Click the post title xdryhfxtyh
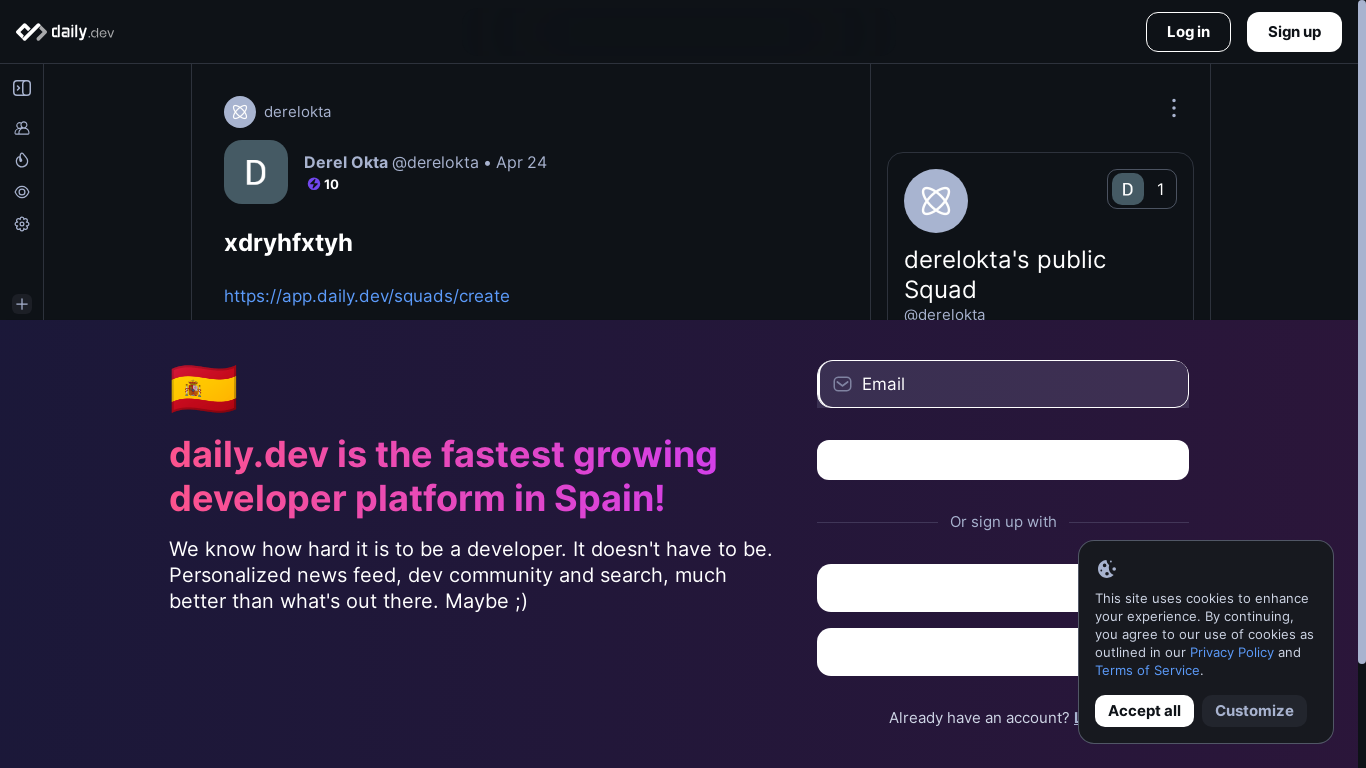The width and height of the screenshot is (1366, 768). pos(288,243)
